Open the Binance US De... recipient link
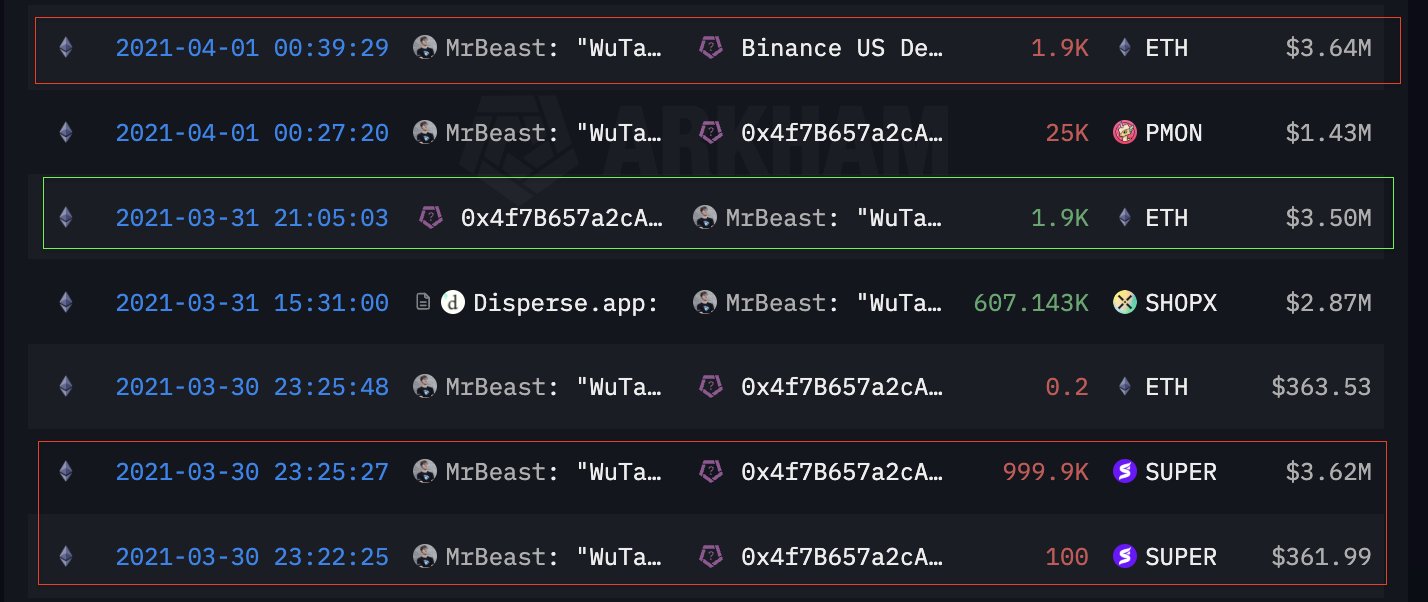The height and width of the screenshot is (602, 1428). pyautogui.click(x=842, y=47)
